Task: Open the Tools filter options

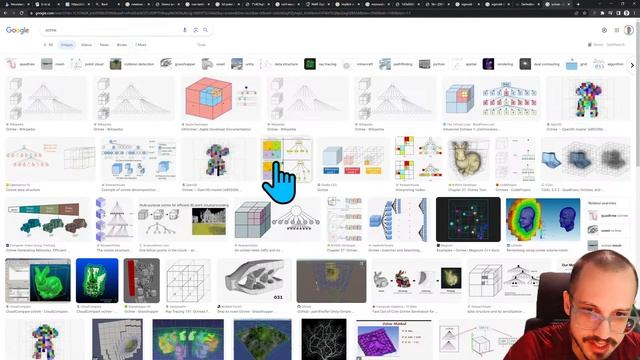Action: [201, 45]
